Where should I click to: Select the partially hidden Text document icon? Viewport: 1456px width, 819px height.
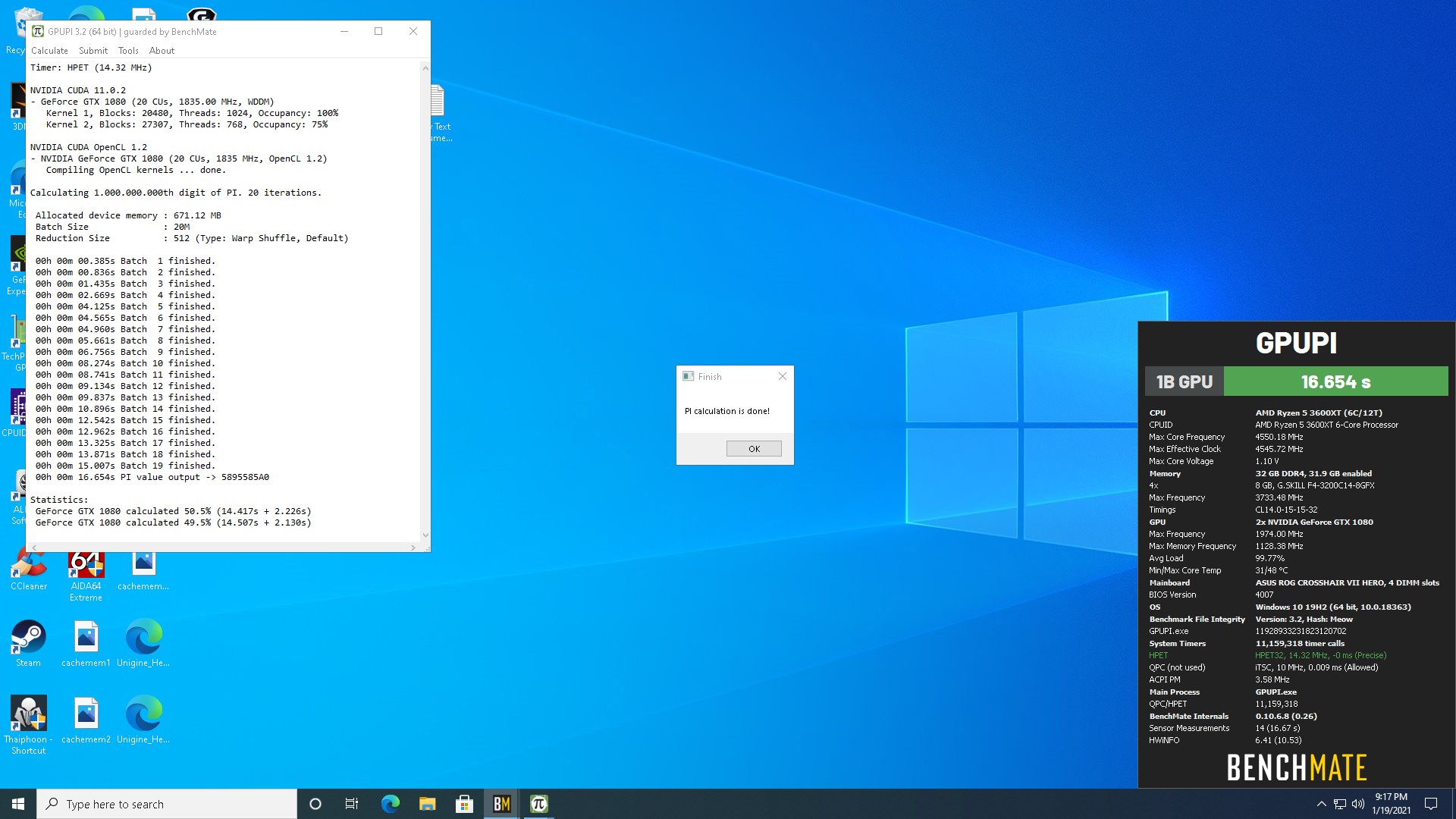click(x=441, y=114)
